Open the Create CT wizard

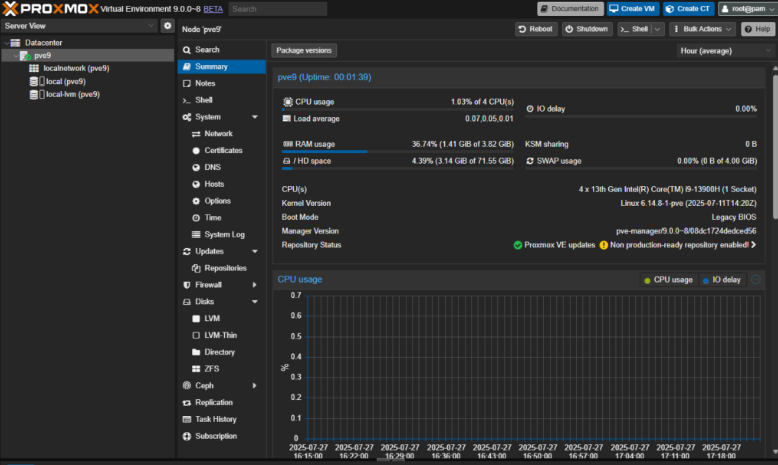pyautogui.click(x=688, y=9)
